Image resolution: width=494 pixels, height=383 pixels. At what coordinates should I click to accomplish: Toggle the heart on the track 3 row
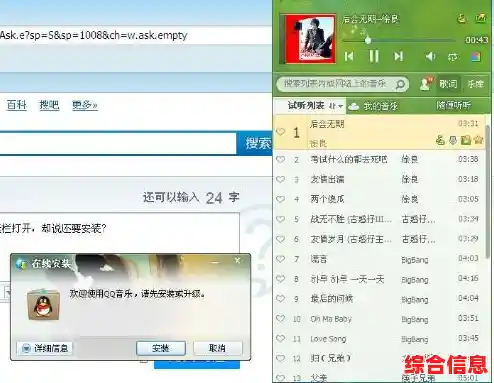281,179
